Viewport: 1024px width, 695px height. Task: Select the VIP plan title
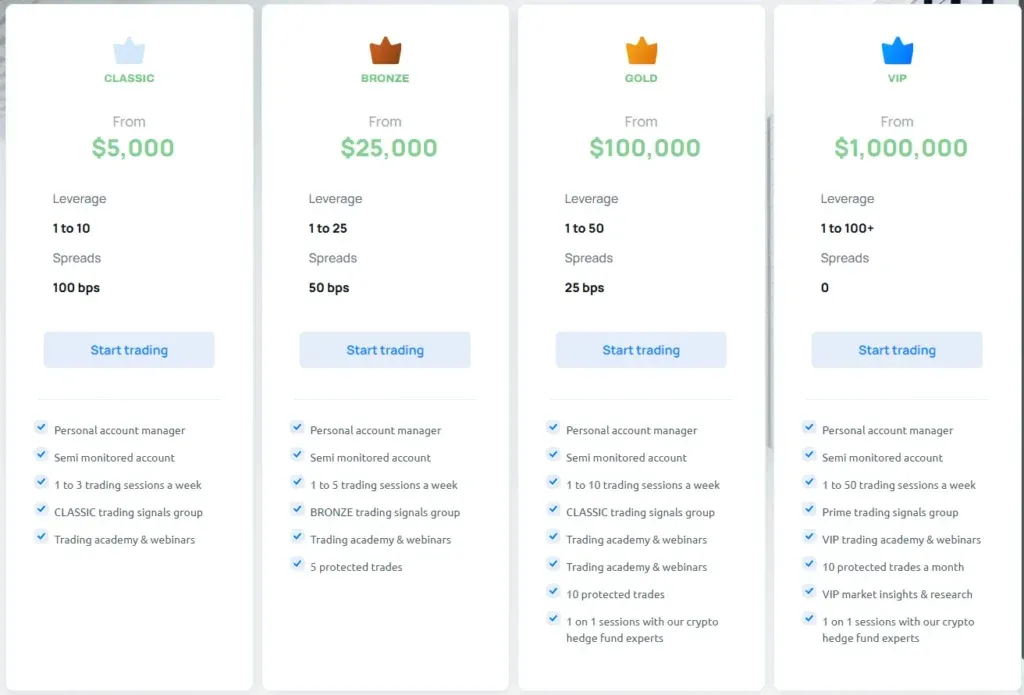pyautogui.click(x=897, y=78)
